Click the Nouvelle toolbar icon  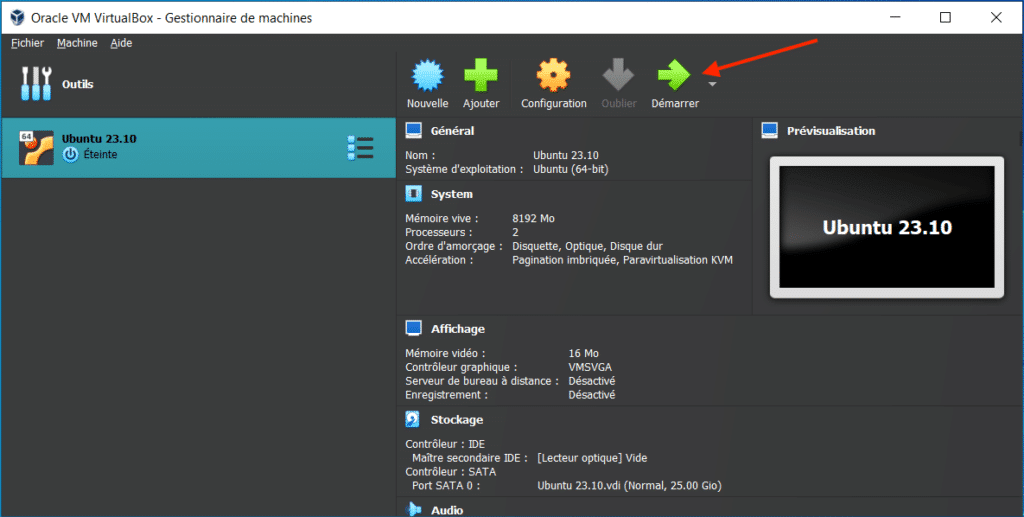point(427,75)
